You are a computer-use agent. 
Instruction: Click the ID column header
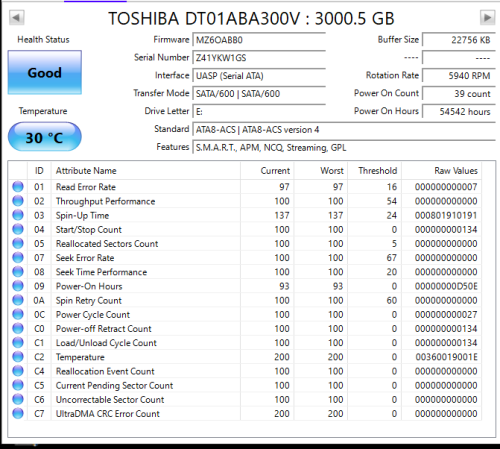click(39, 171)
